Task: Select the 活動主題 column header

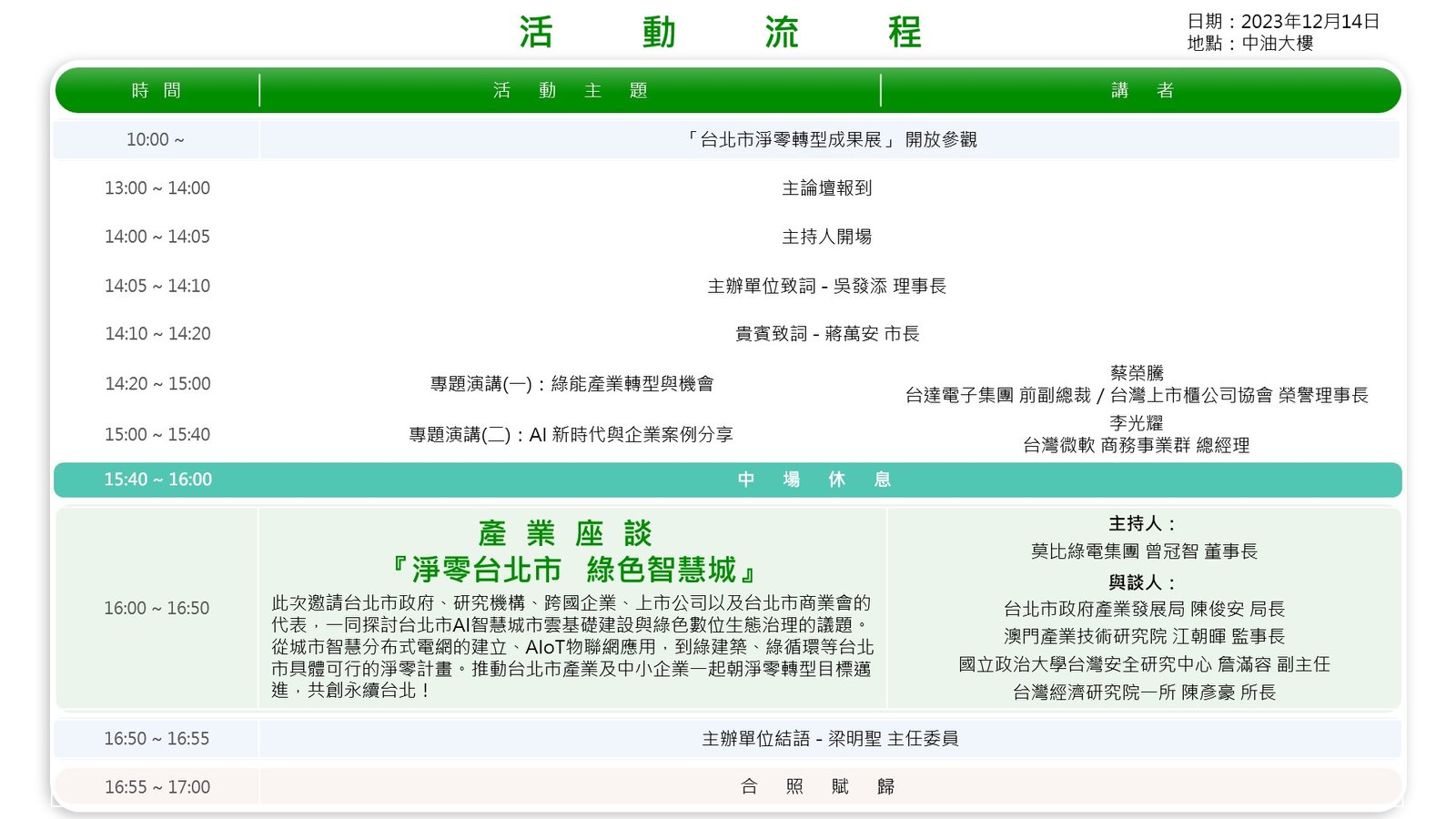Action: pos(570,91)
